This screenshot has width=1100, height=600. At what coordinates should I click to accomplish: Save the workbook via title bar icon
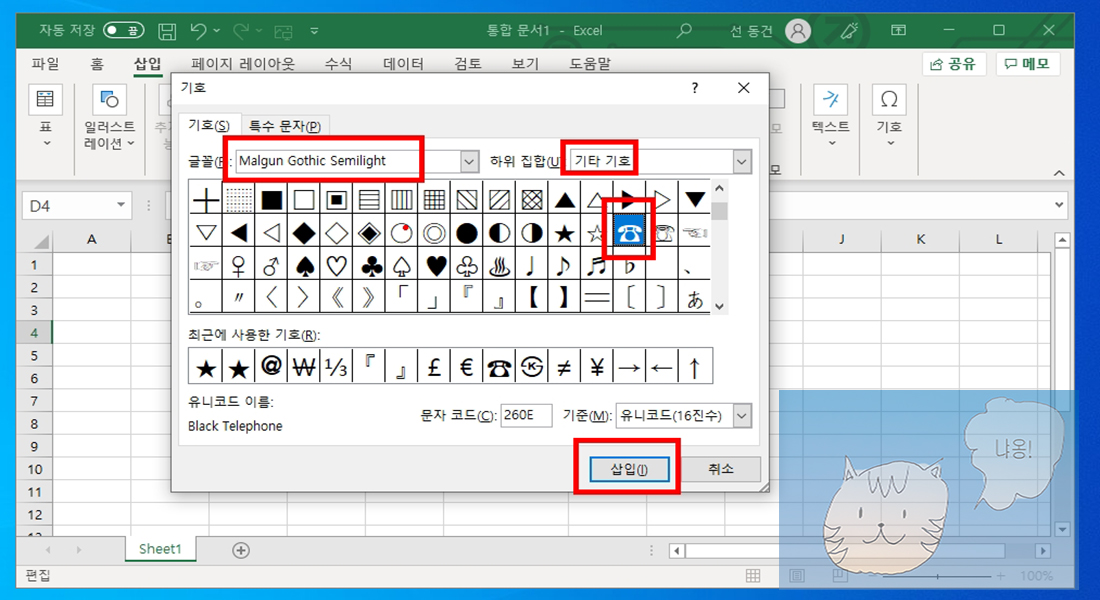coord(167,31)
